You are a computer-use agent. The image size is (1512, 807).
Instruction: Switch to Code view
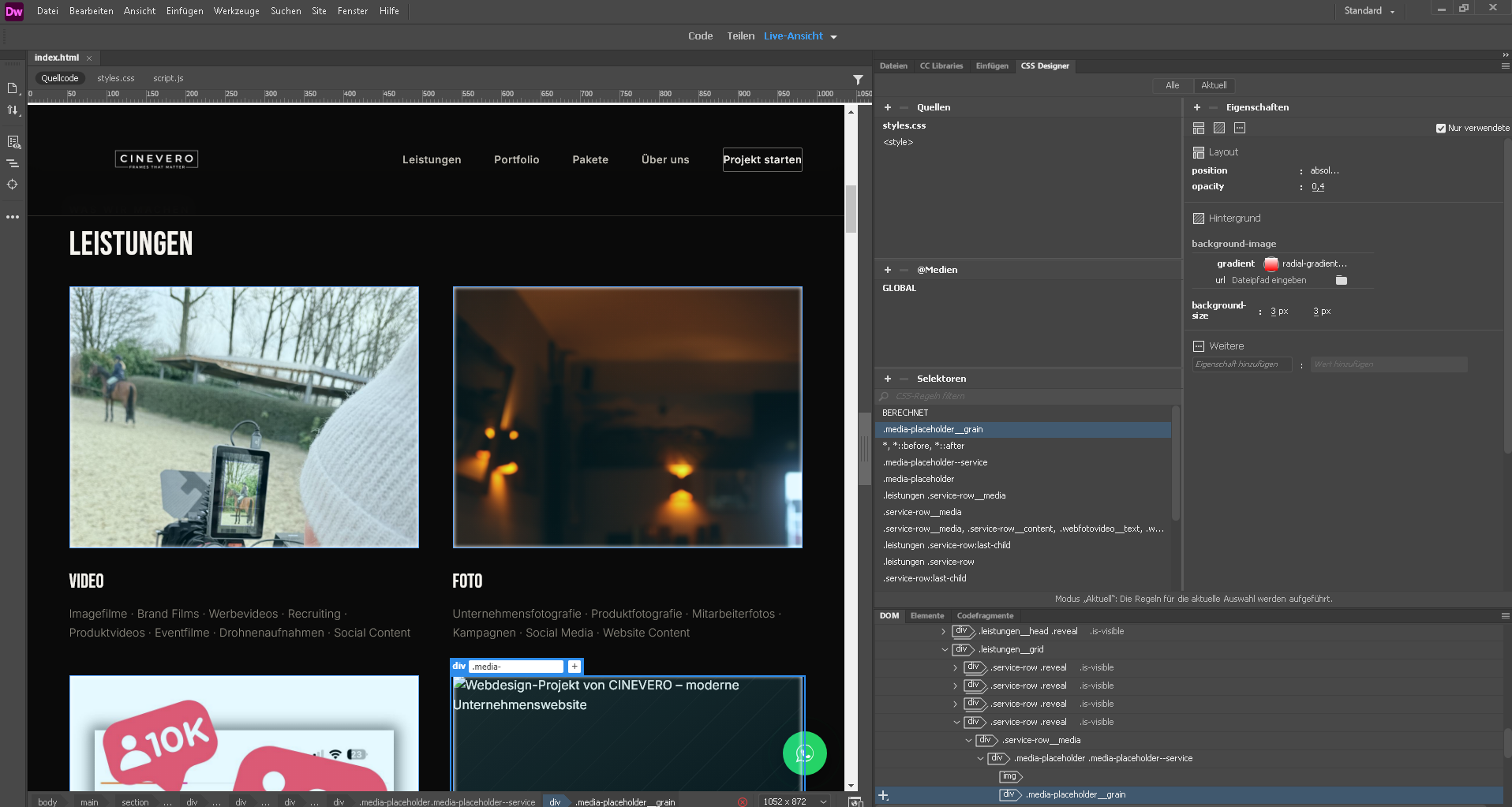tap(700, 36)
